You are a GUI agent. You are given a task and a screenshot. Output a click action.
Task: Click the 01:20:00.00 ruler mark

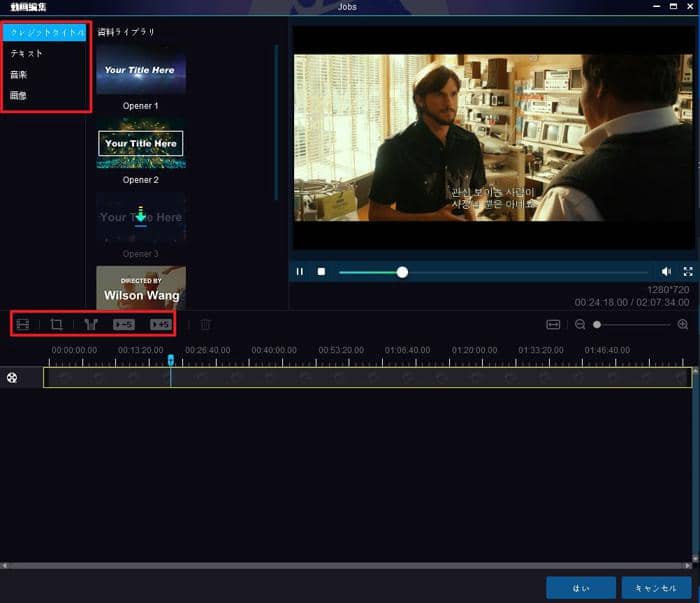tap(474, 350)
